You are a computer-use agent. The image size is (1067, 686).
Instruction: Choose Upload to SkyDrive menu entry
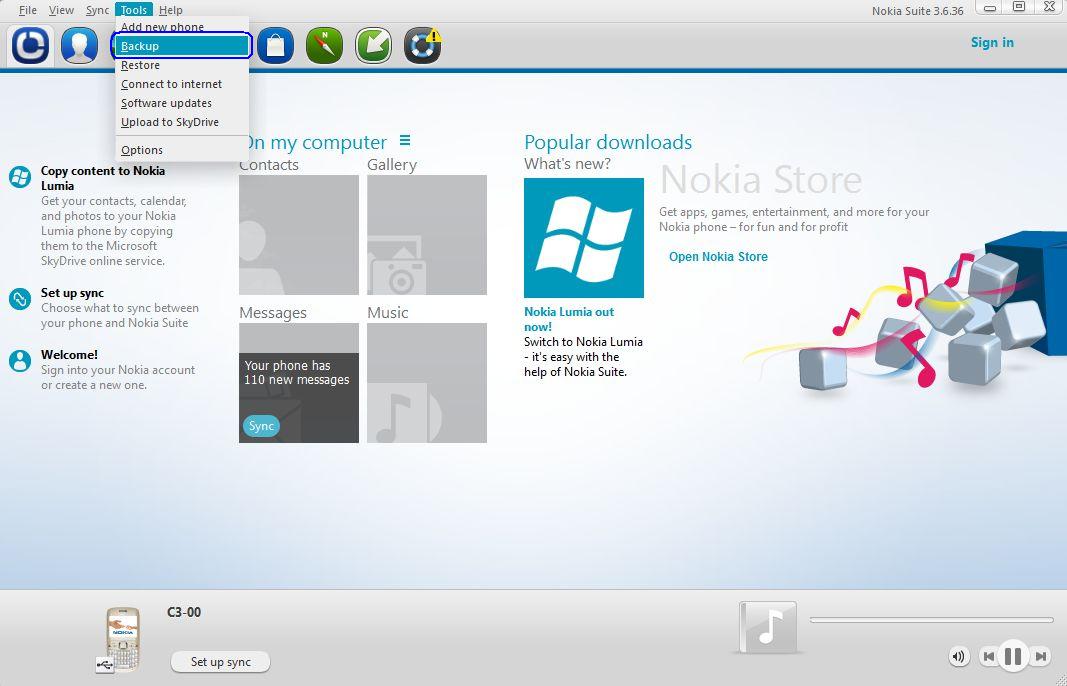click(x=182, y=122)
